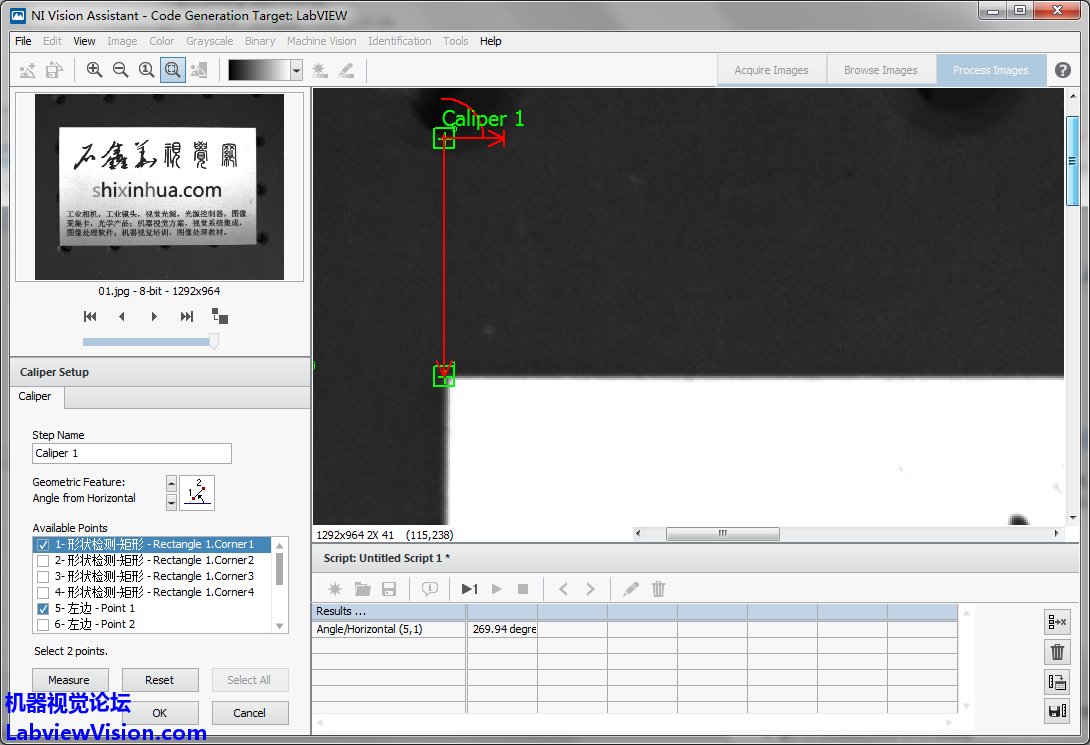Open the context help question mark icon
The width and height of the screenshot is (1090, 745).
tap(1063, 70)
